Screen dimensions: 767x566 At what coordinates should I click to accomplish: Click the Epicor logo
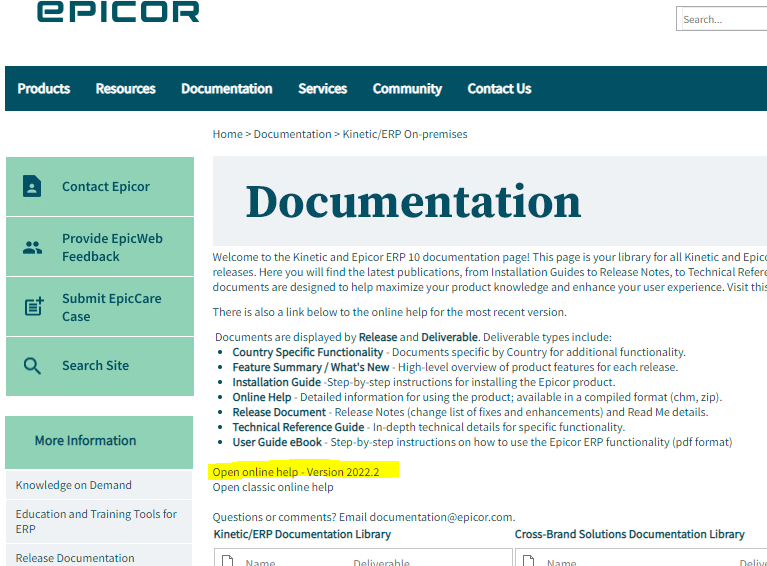pos(118,11)
